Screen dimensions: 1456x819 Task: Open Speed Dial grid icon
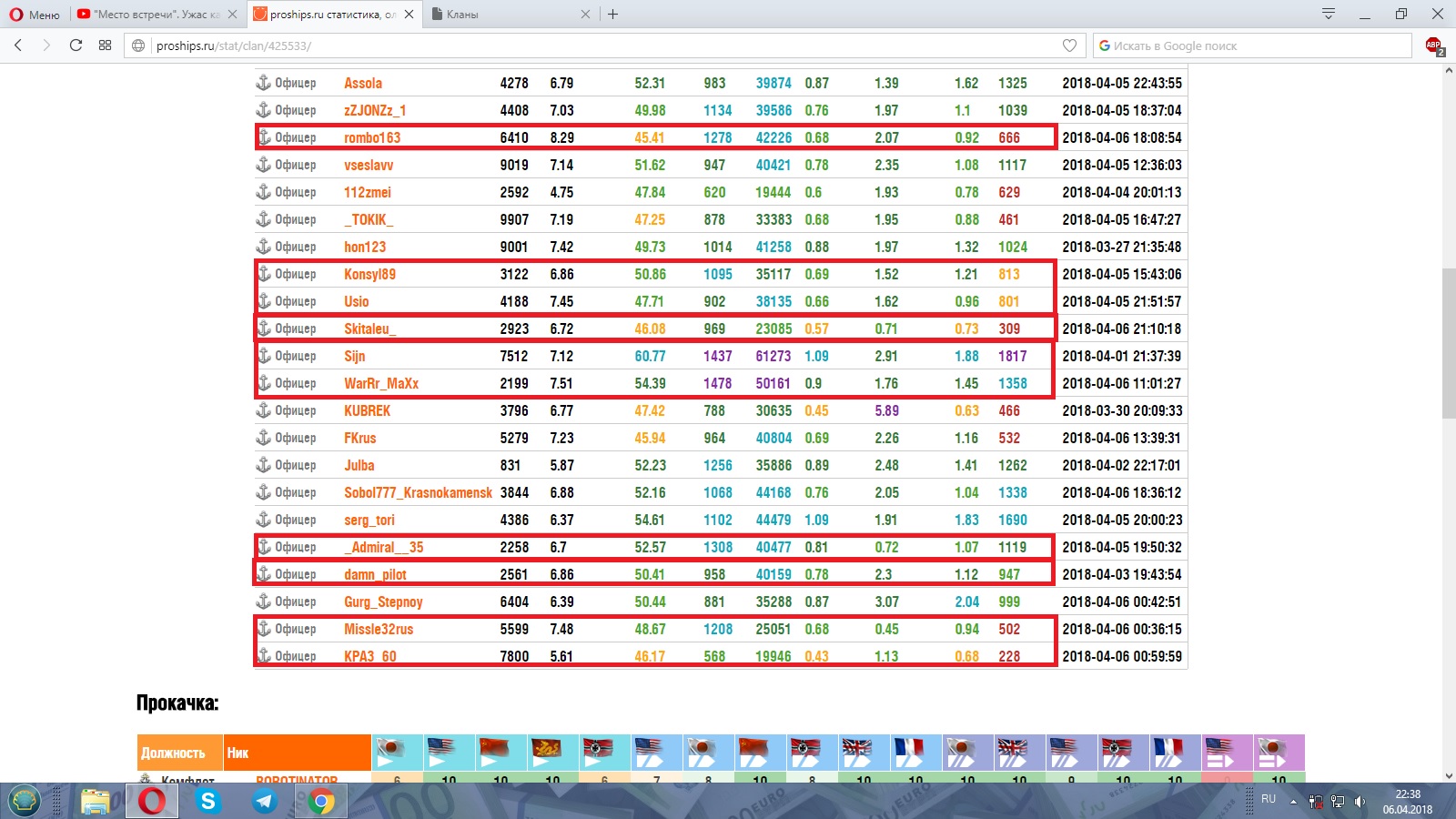(105, 45)
